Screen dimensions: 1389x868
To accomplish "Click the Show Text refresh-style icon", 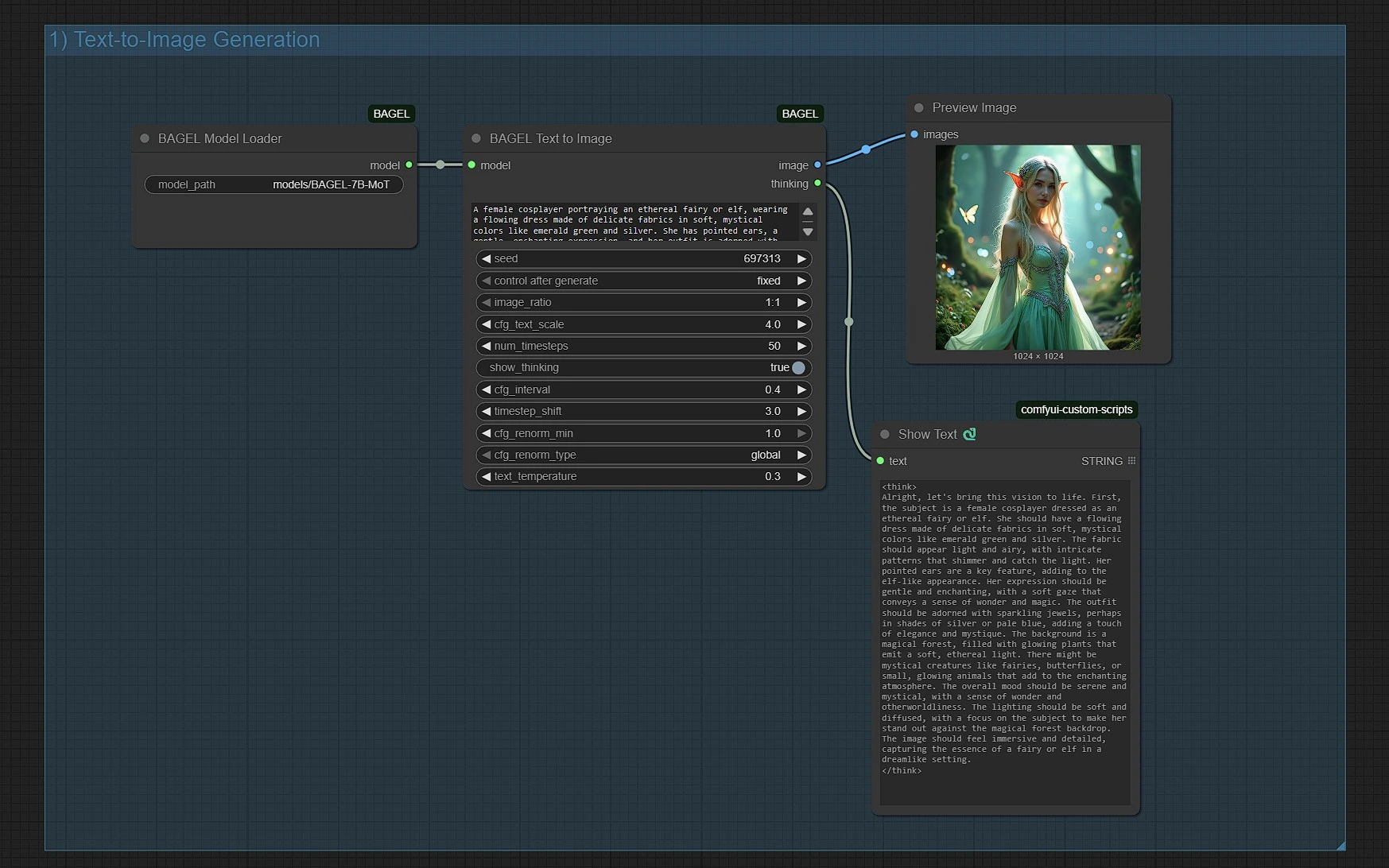I will click(x=969, y=434).
